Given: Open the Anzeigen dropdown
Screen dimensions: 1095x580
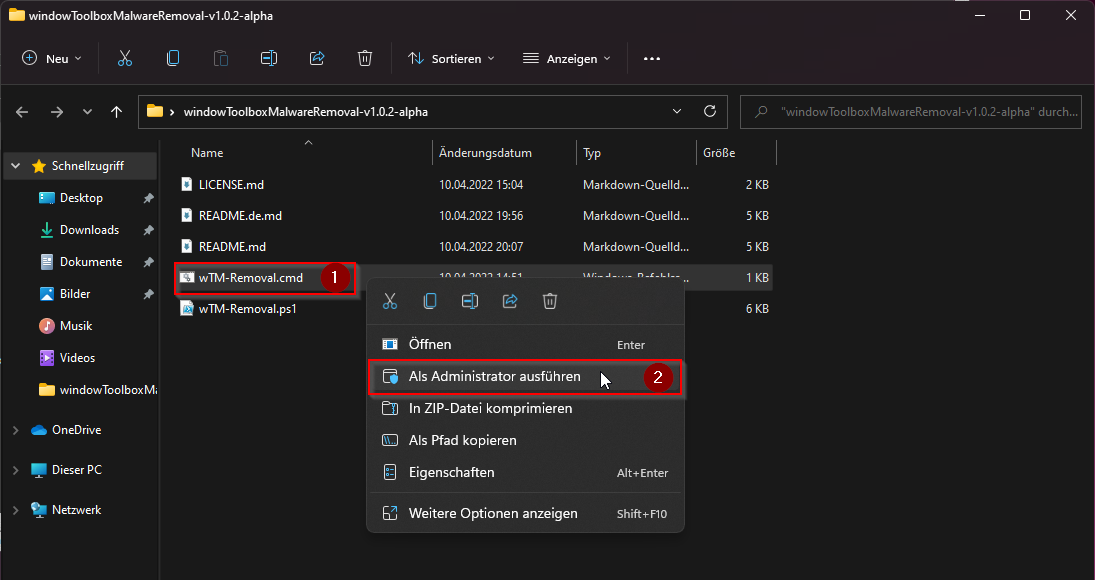Looking at the screenshot, I should [x=566, y=59].
